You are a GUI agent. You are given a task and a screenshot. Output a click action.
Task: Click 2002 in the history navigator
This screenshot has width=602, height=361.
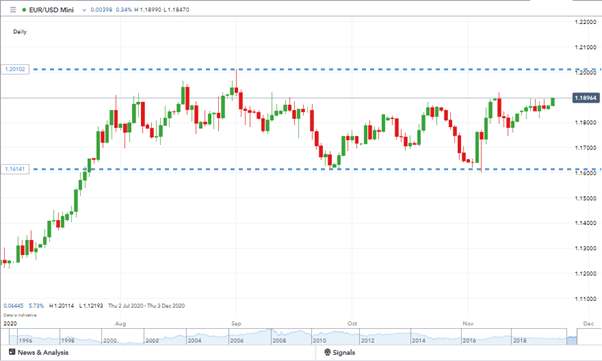152,341
